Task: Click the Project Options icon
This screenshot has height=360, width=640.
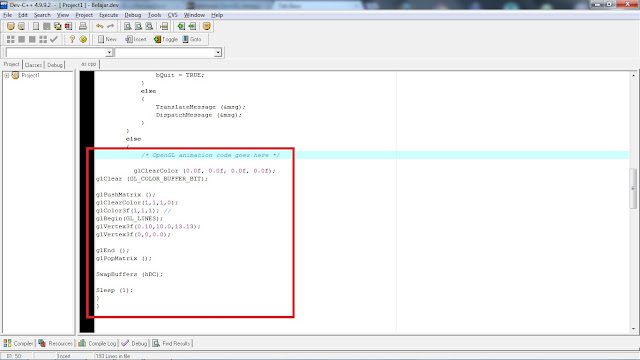Action: click(x=207, y=26)
